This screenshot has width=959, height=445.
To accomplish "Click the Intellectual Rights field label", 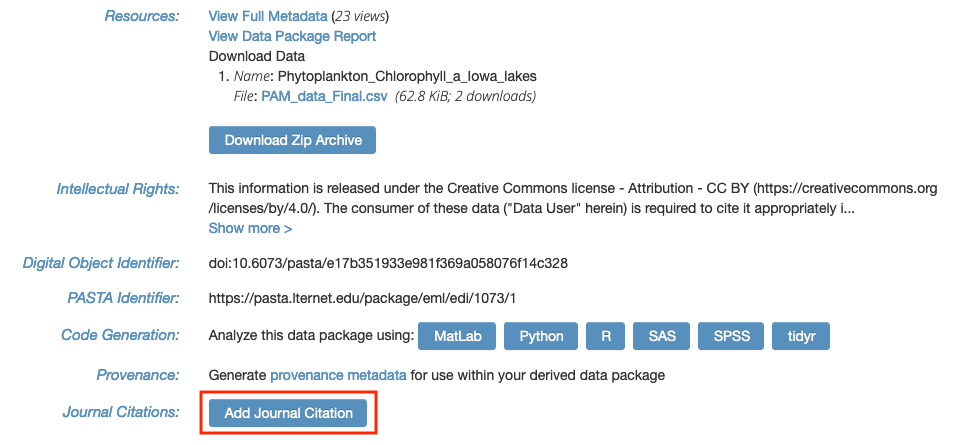I will tap(118, 189).
